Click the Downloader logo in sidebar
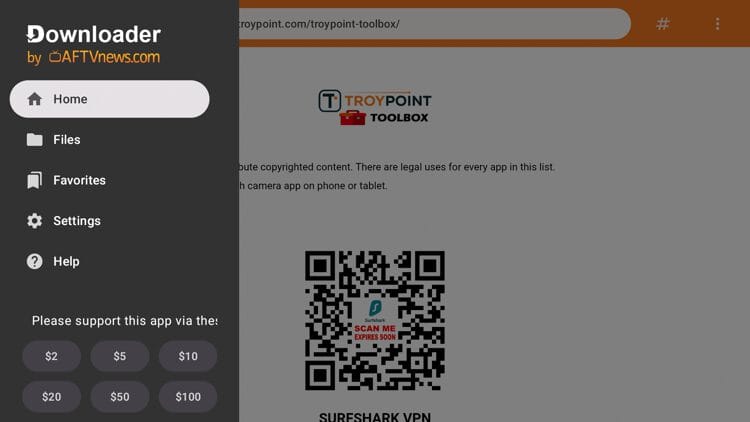750x422 pixels. 94,44
